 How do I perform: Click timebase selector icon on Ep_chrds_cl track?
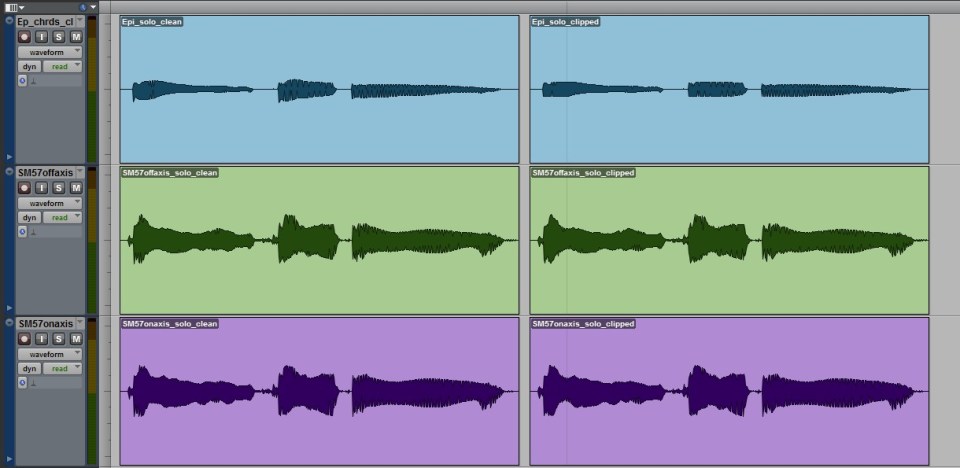pyautogui.click(x=23, y=80)
